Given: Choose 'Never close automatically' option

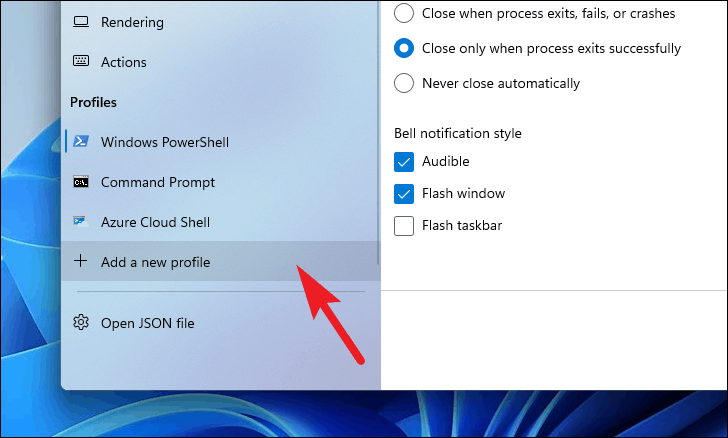Looking at the screenshot, I should [403, 83].
